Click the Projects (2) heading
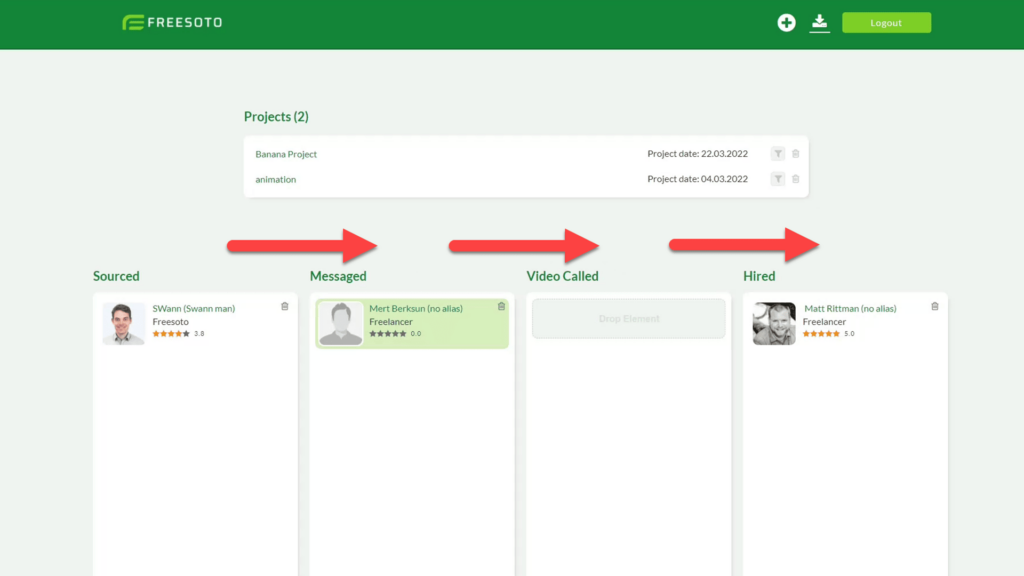1024x576 pixels. tap(276, 117)
